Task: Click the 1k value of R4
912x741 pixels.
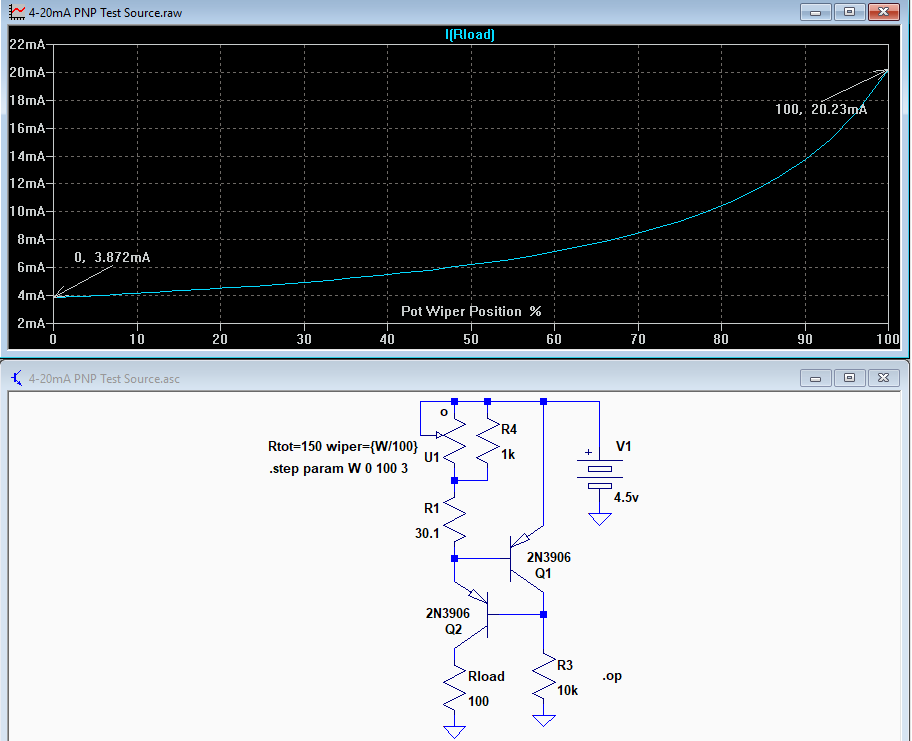Action: click(x=508, y=454)
